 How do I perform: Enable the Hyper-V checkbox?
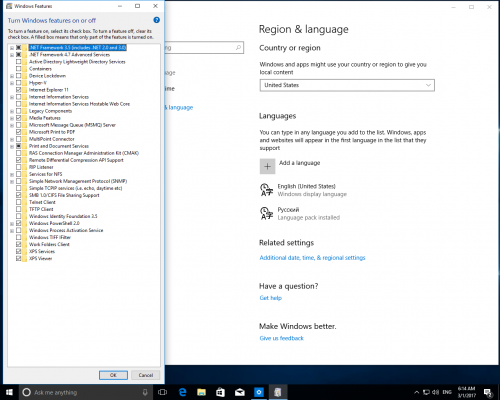[19, 83]
